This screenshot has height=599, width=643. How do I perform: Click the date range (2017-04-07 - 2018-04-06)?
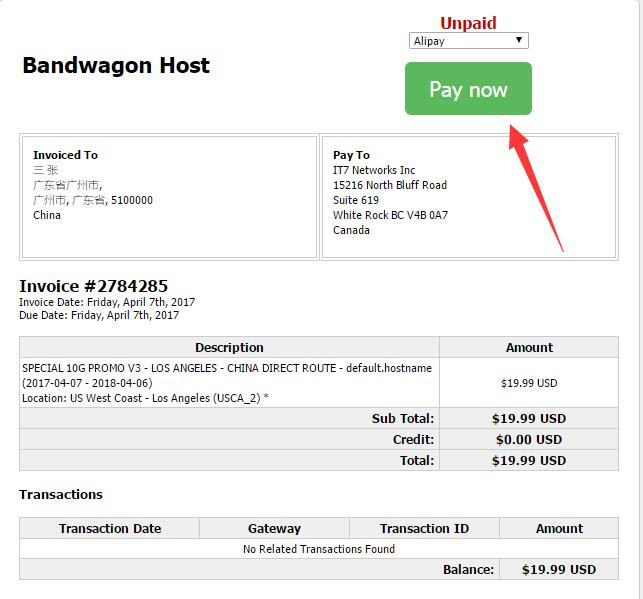click(x=87, y=383)
